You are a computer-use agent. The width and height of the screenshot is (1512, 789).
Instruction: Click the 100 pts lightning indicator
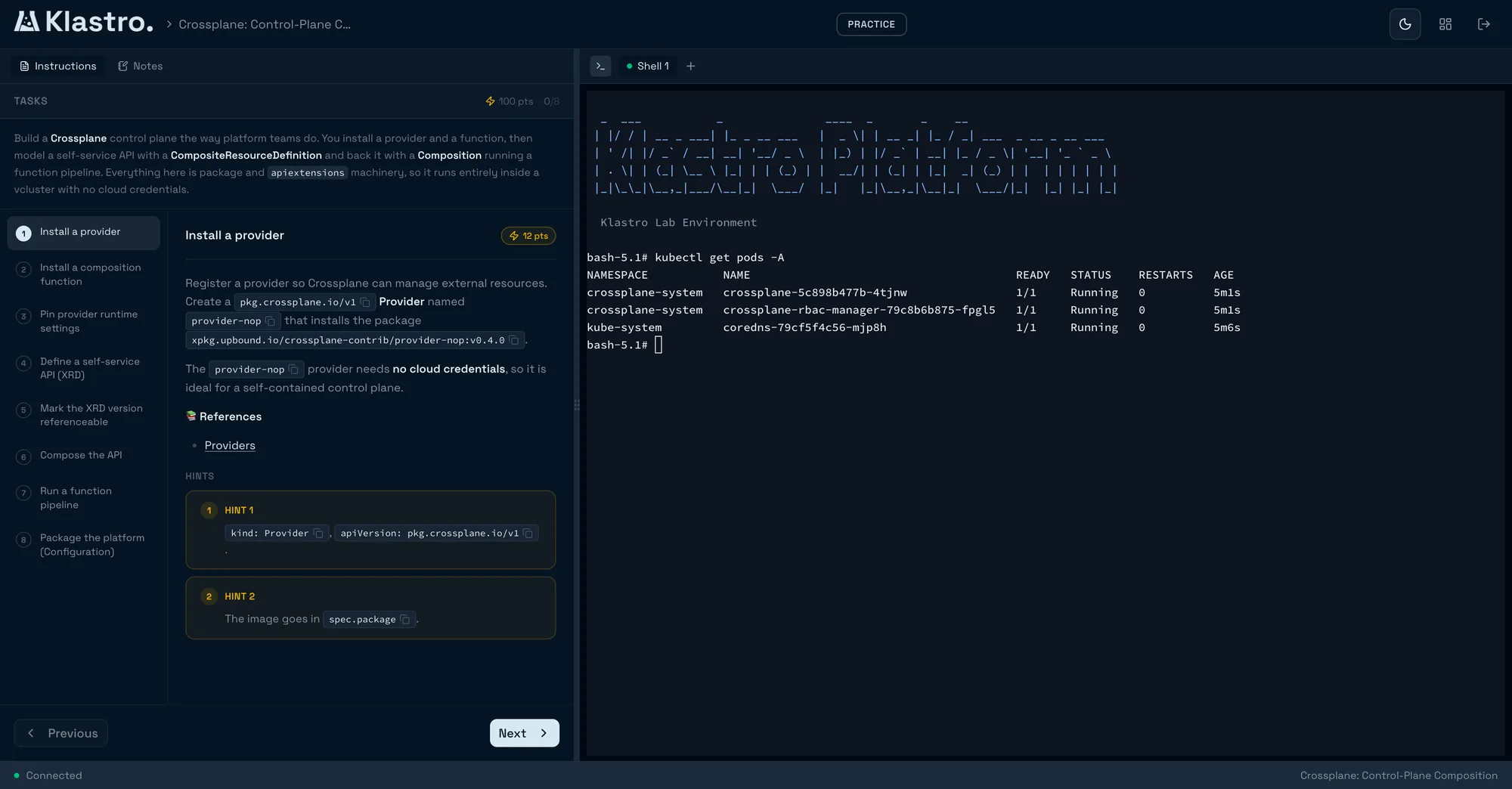click(510, 101)
